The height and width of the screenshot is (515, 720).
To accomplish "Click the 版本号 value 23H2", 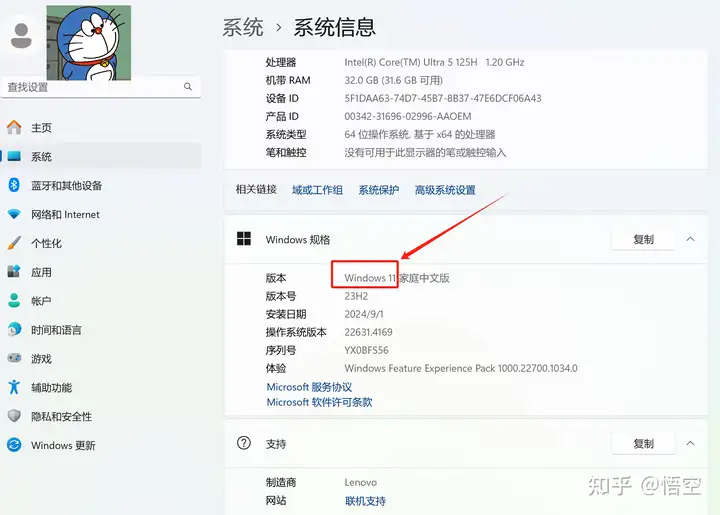I will 356,296.
